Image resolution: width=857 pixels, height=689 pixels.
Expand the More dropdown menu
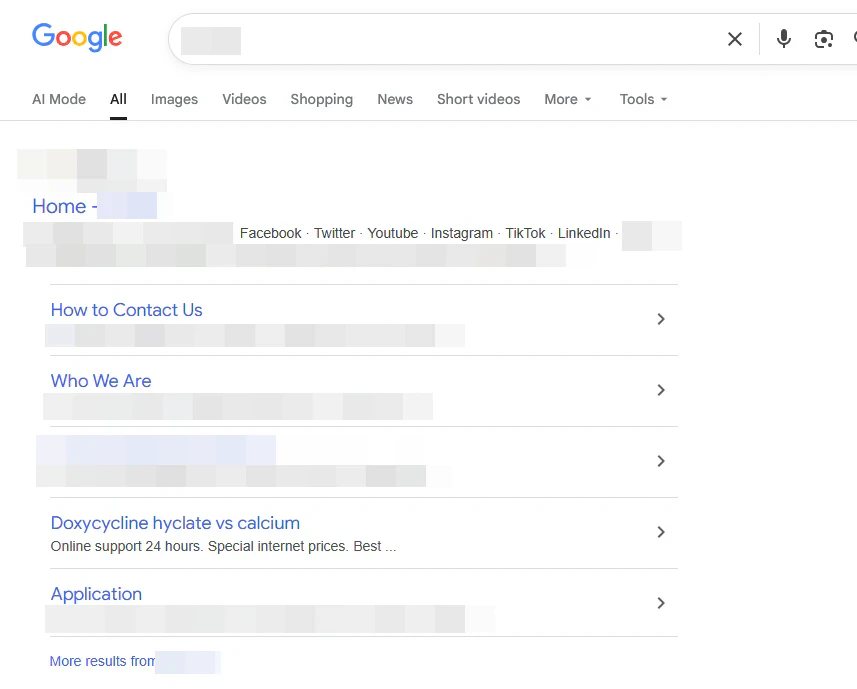[568, 99]
